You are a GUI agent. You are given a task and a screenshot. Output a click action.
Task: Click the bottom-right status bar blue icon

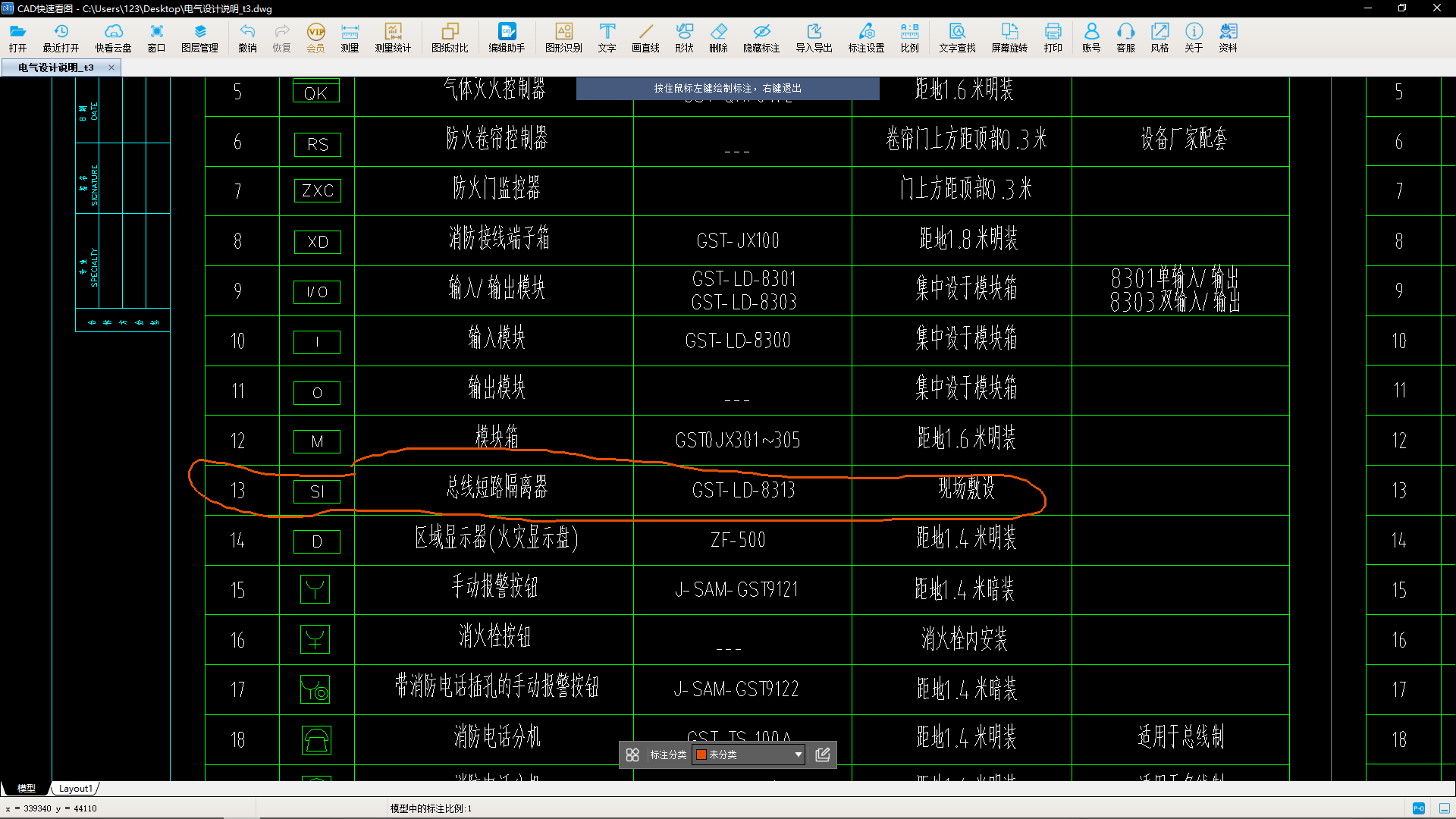(1419, 808)
